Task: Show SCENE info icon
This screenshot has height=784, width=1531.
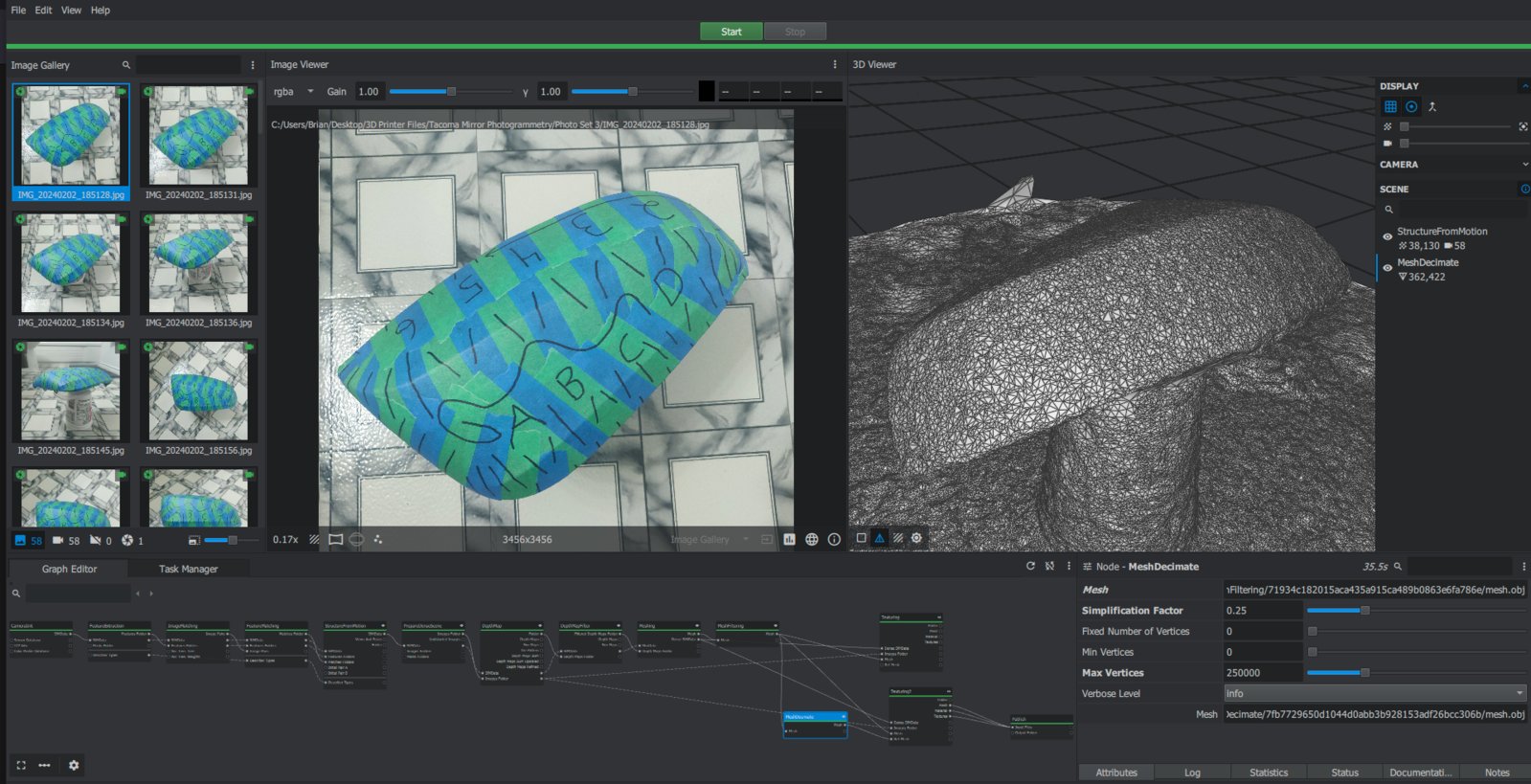Action: [1524, 189]
